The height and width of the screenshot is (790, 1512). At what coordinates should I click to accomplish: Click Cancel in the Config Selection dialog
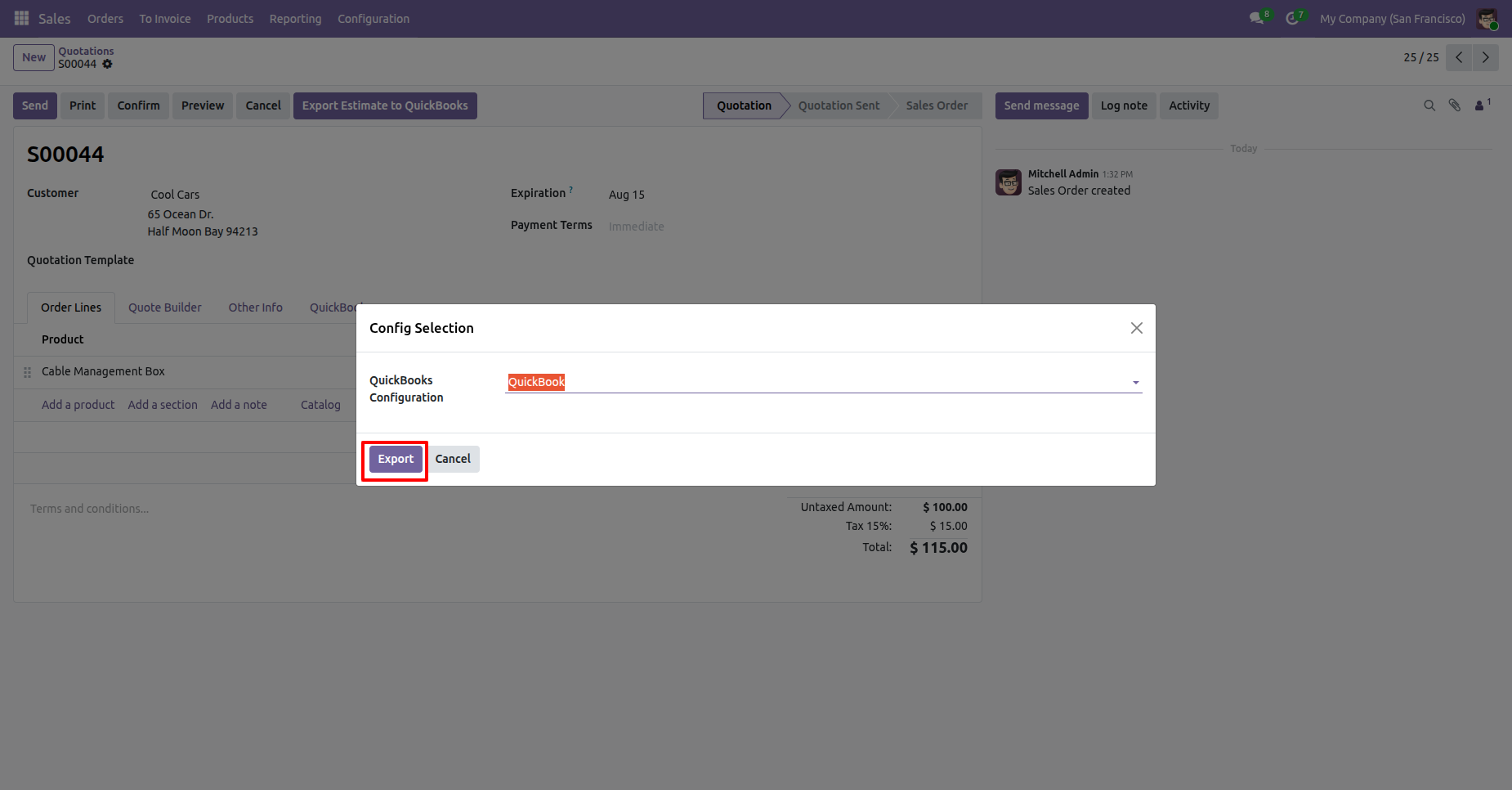[453, 459]
